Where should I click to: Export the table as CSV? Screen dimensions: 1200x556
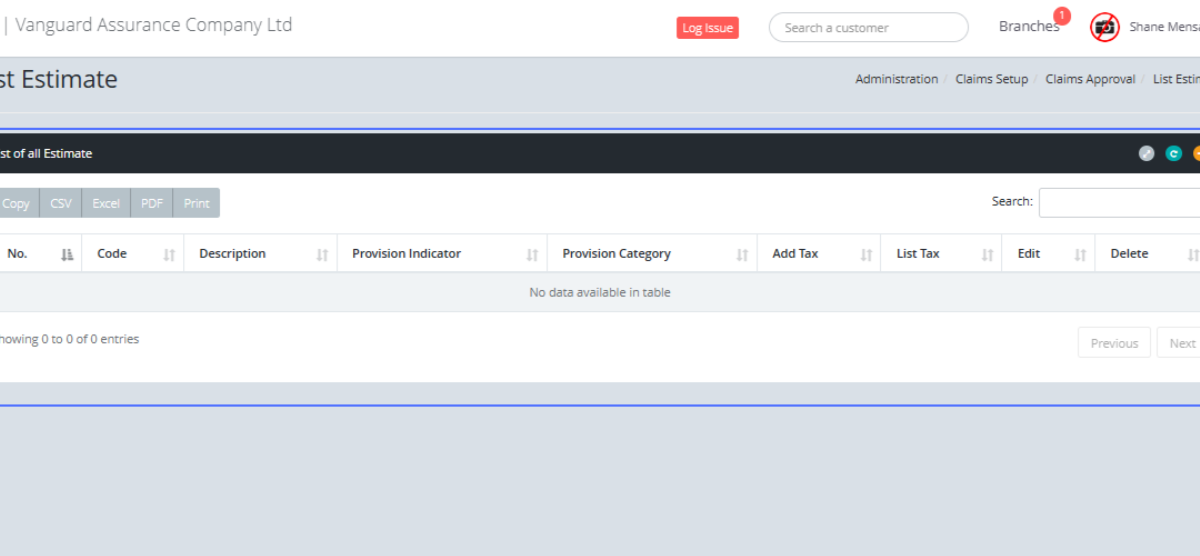61,203
